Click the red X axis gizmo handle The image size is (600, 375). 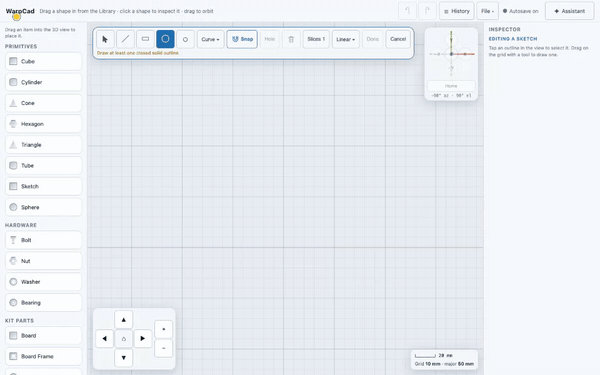pos(466,54)
